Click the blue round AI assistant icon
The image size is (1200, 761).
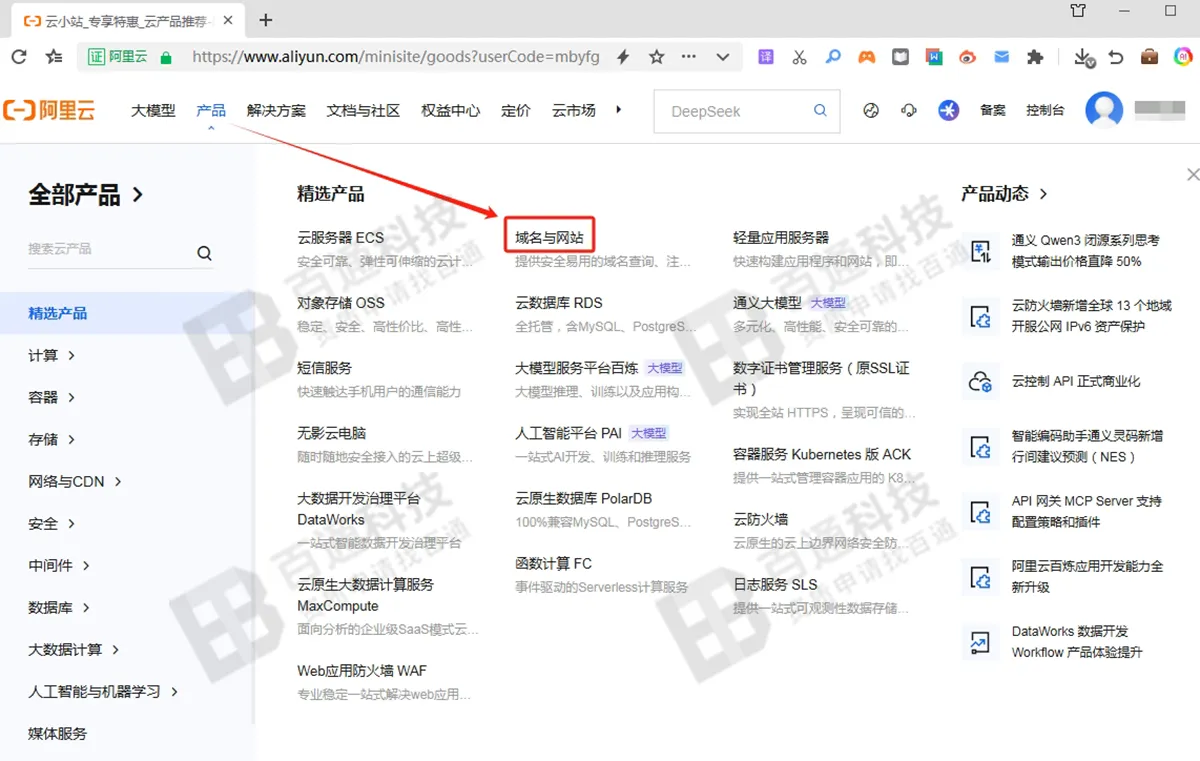(949, 111)
